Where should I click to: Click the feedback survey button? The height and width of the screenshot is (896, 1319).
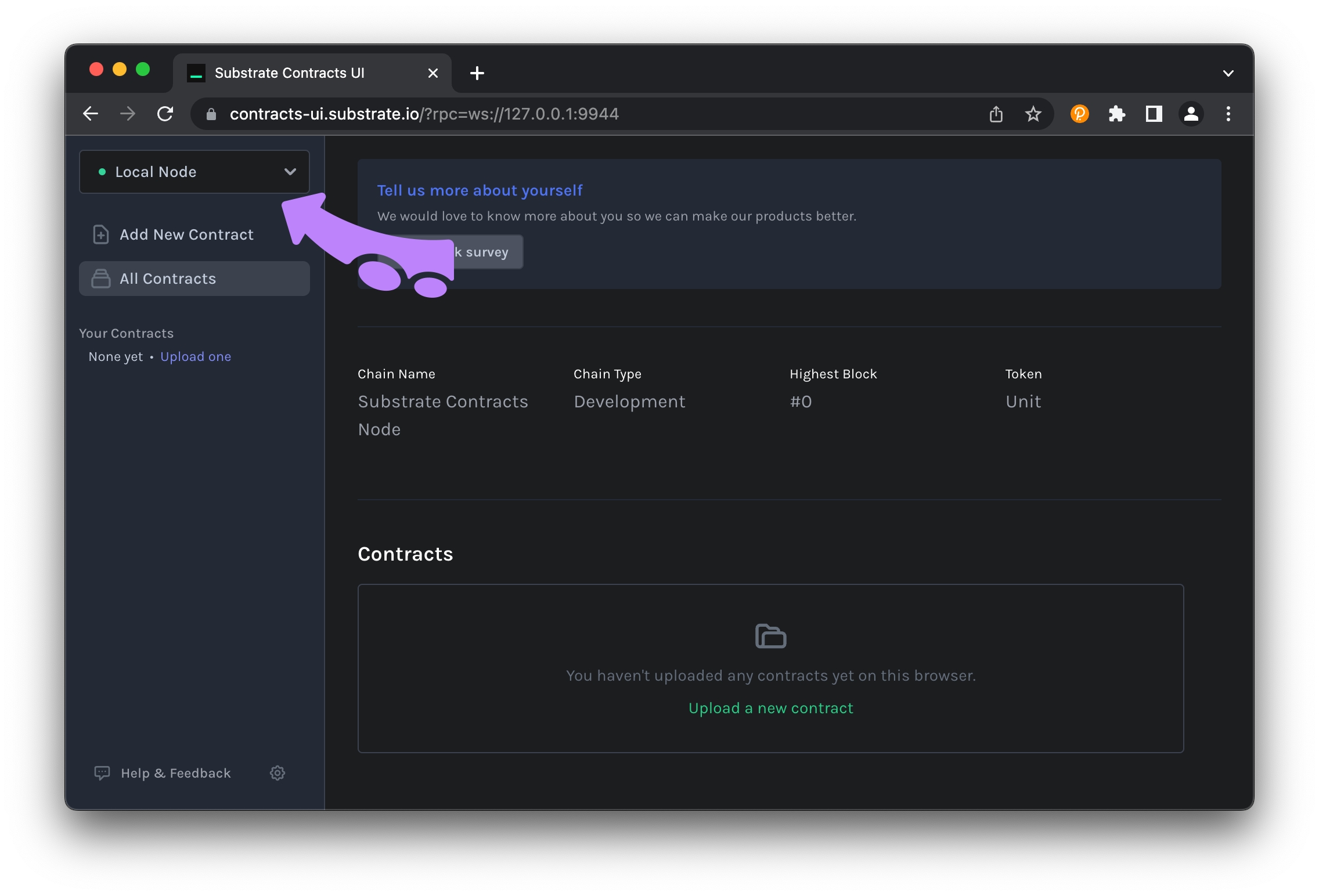point(488,252)
